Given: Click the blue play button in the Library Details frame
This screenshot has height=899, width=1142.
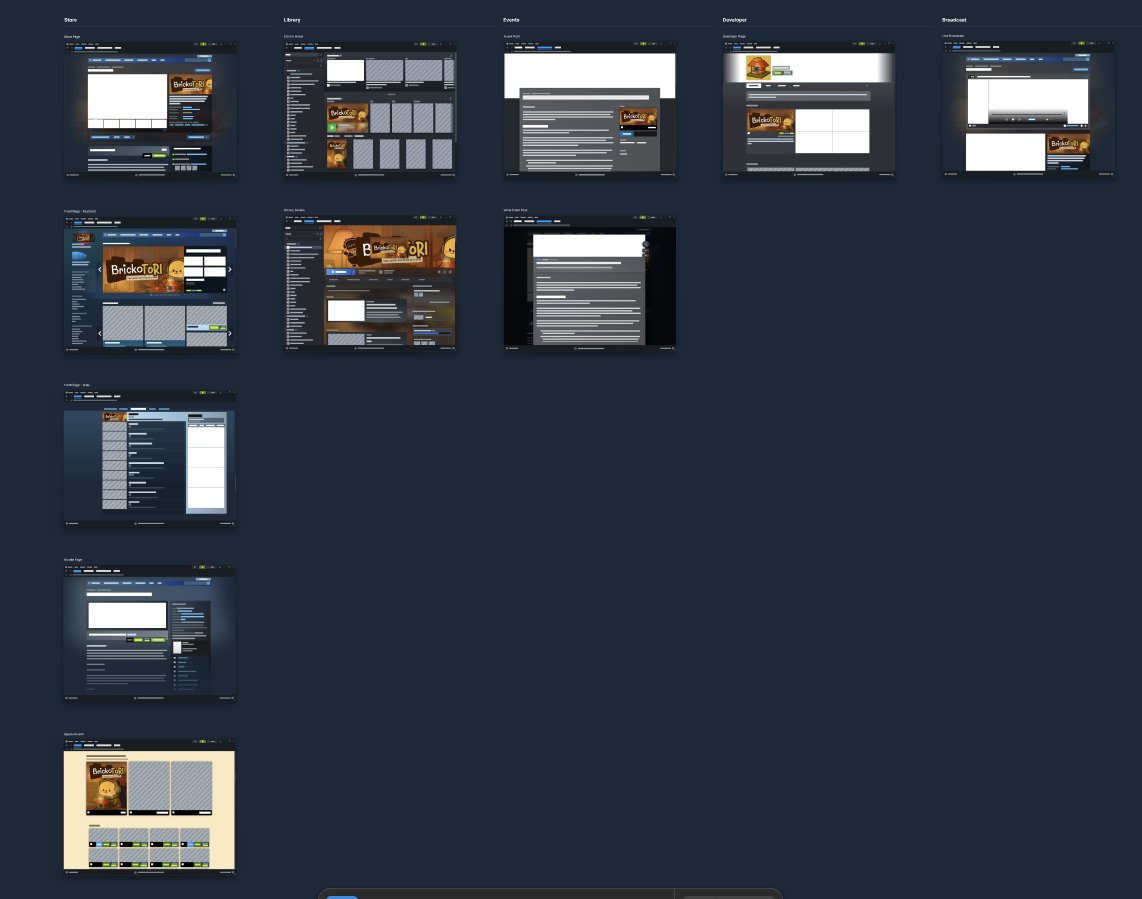Looking at the screenshot, I should (x=339, y=272).
